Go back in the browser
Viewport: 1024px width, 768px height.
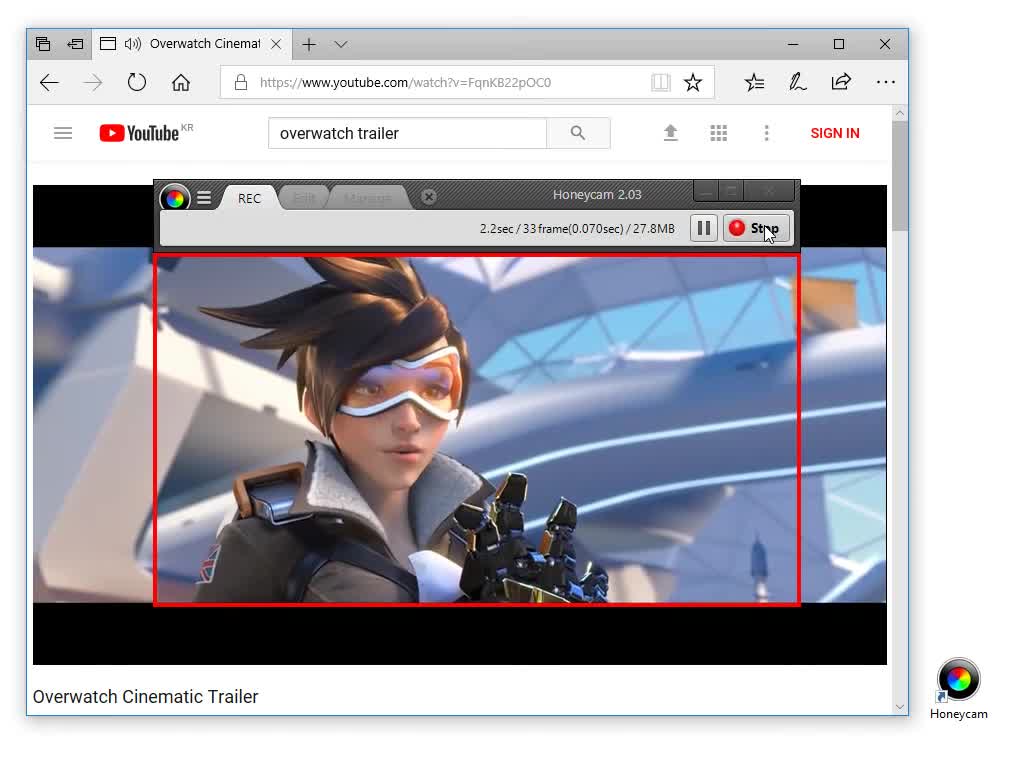tap(50, 82)
